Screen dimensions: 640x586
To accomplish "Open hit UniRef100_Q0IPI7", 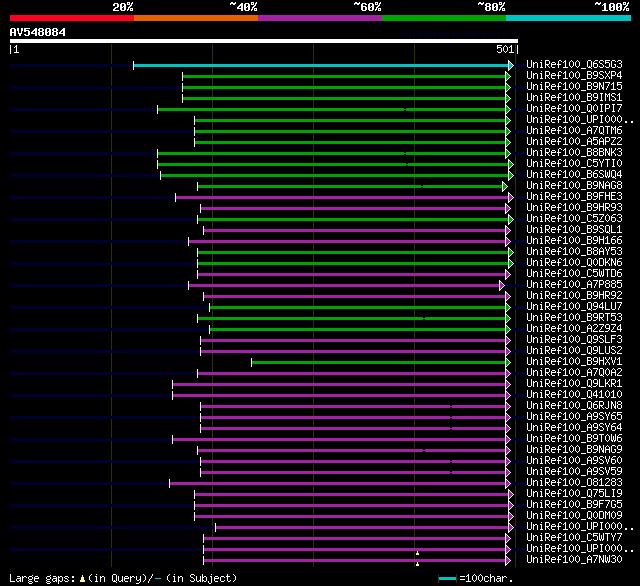I will (x=574, y=109).
